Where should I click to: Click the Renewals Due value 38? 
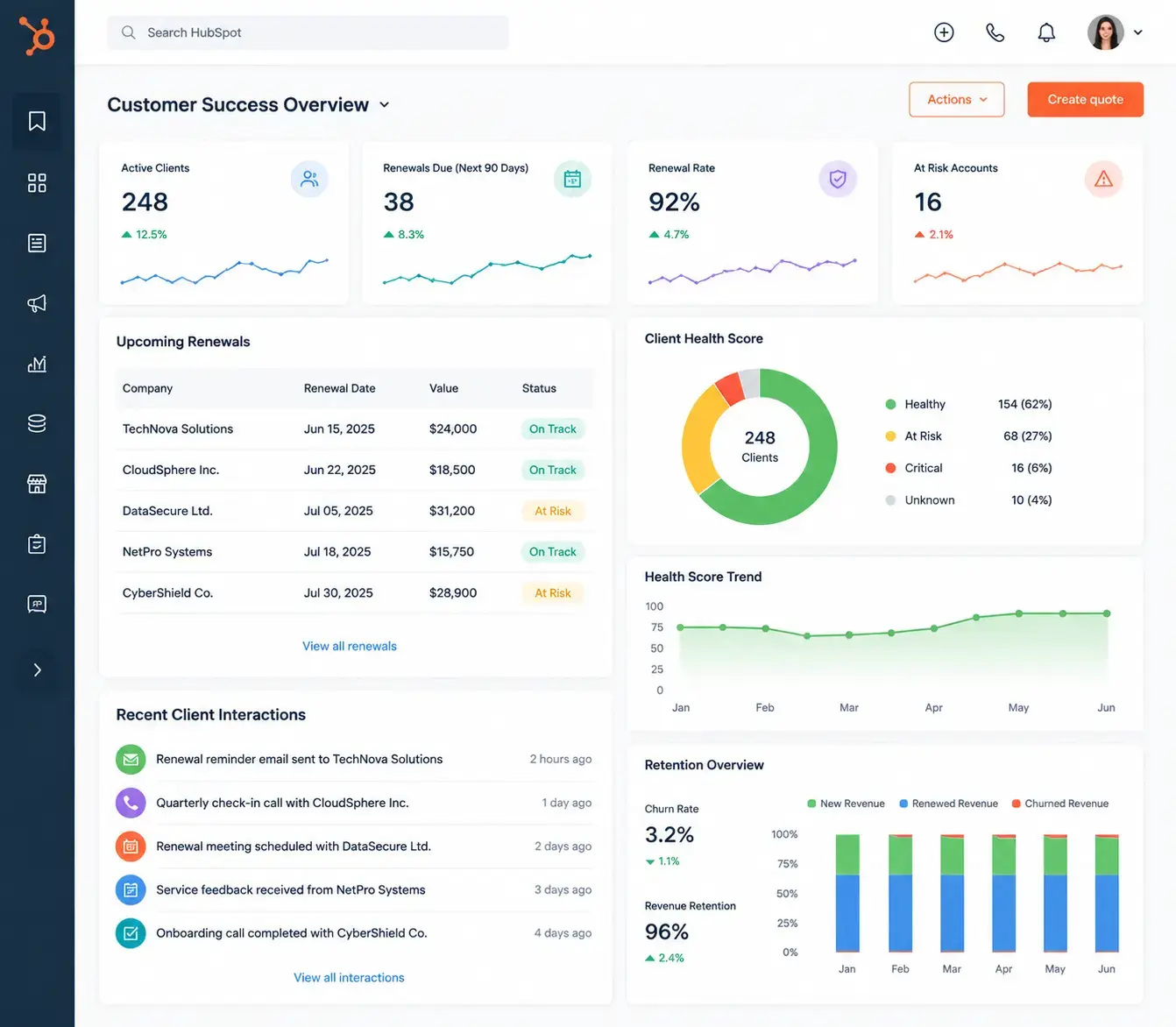click(399, 202)
